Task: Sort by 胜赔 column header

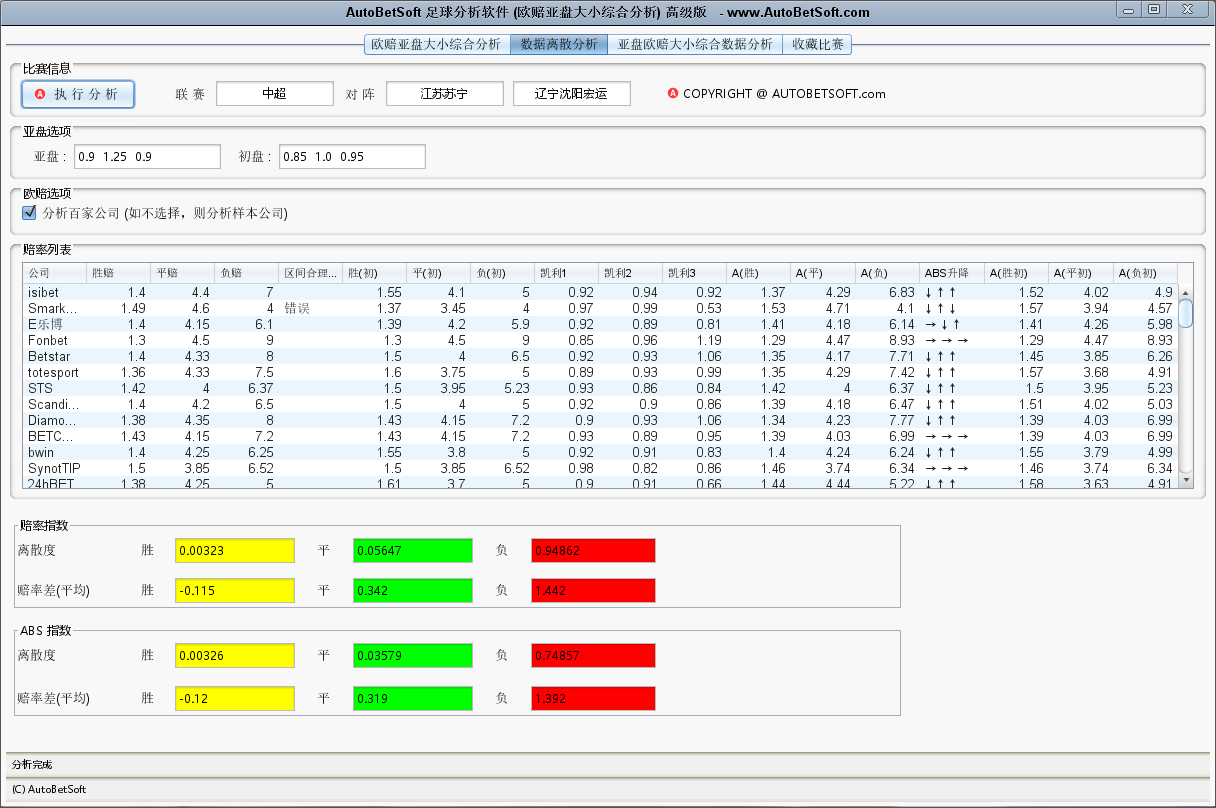Action: click(118, 273)
